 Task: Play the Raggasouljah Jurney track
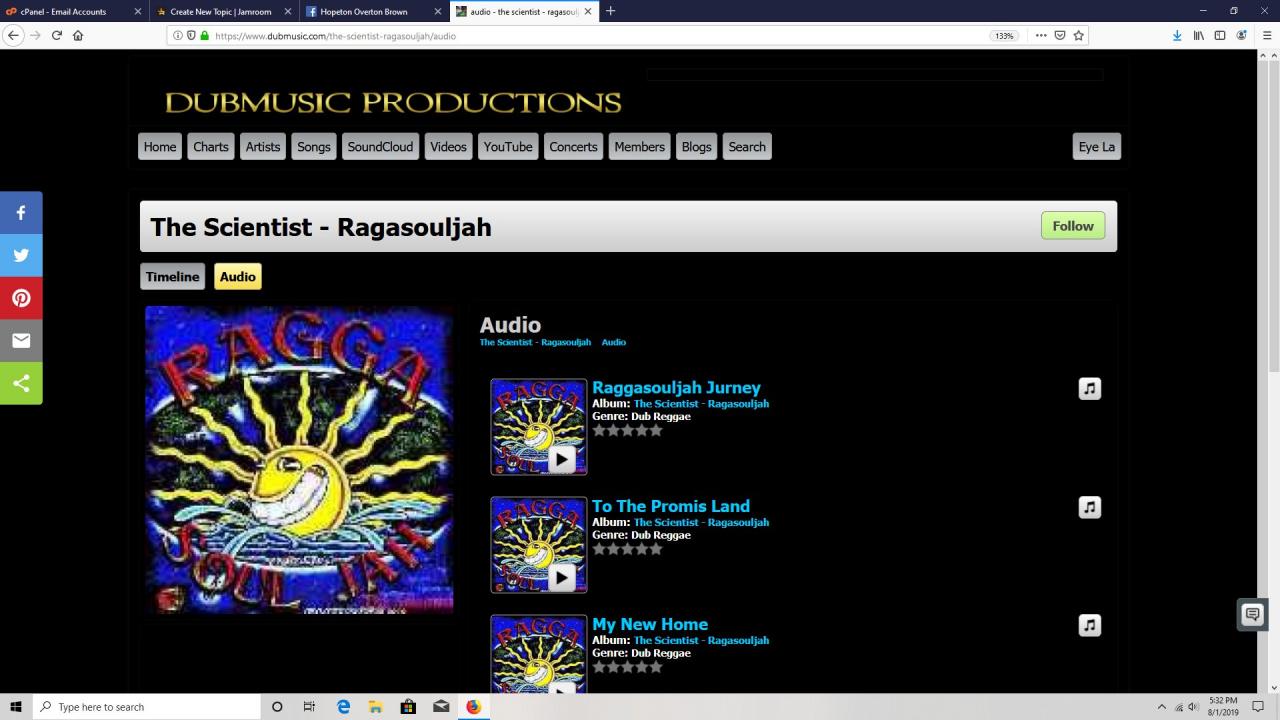(562, 459)
